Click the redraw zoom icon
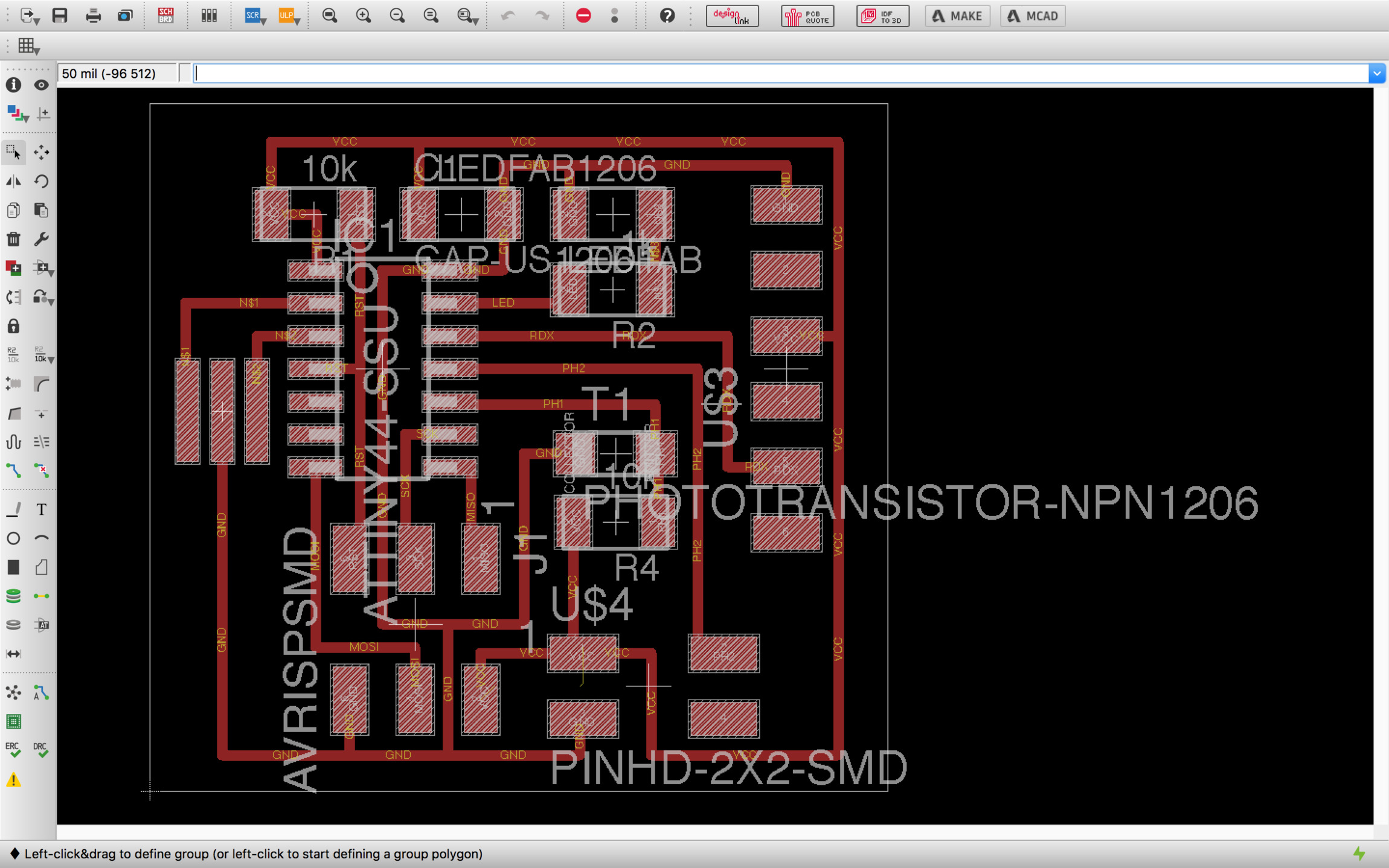This screenshot has height=868, width=1389. pyautogui.click(x=431, y=16)
